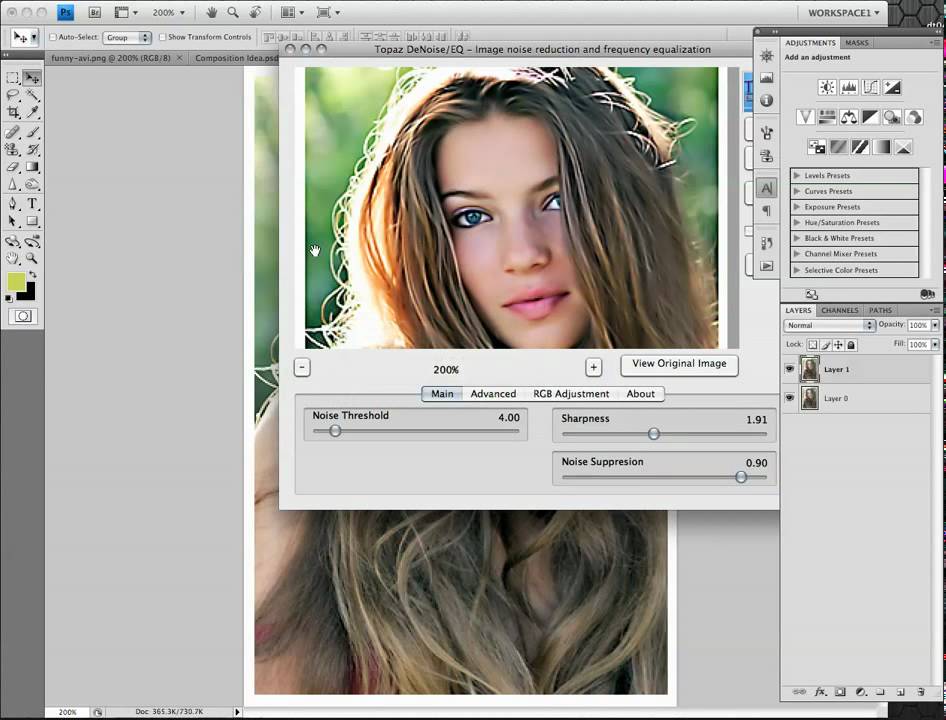This screenshot has height=720, width=946.
Task: Open the Normal blend mode dropdown
Action: pyautogui.click(x=829, y=325)
